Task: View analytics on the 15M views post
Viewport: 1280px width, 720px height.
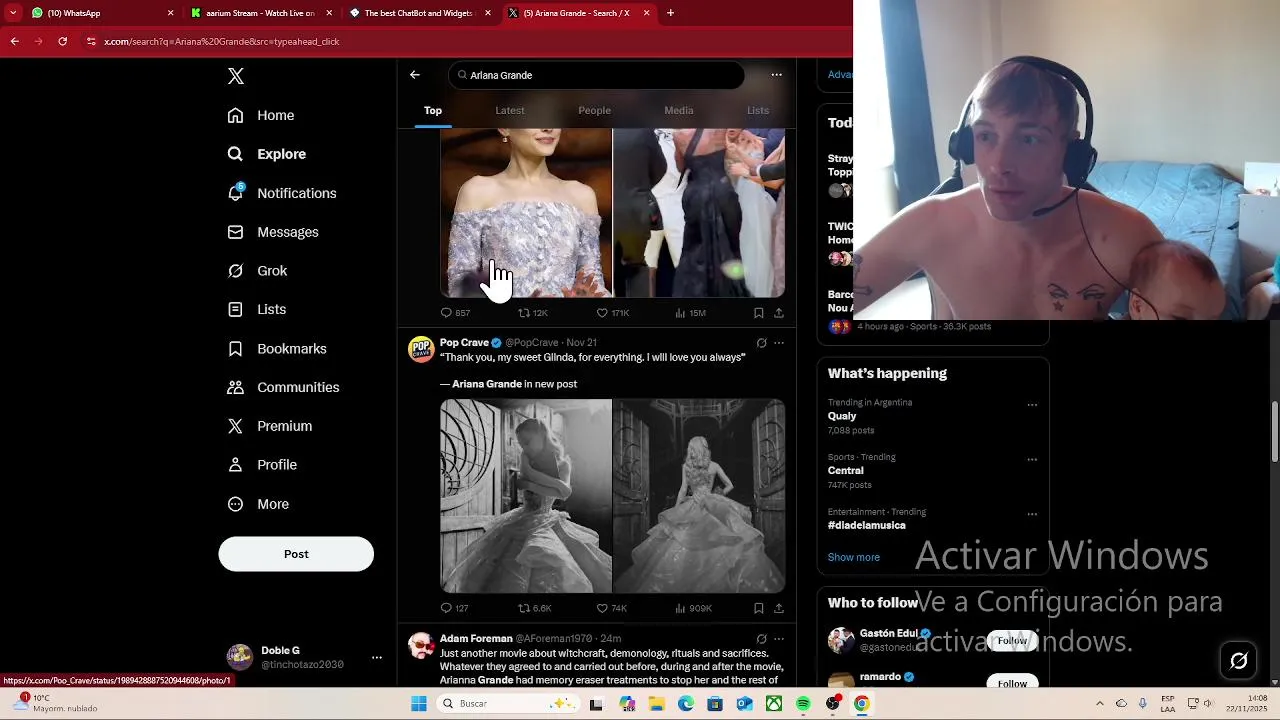Action: click(x=690, y=313)
